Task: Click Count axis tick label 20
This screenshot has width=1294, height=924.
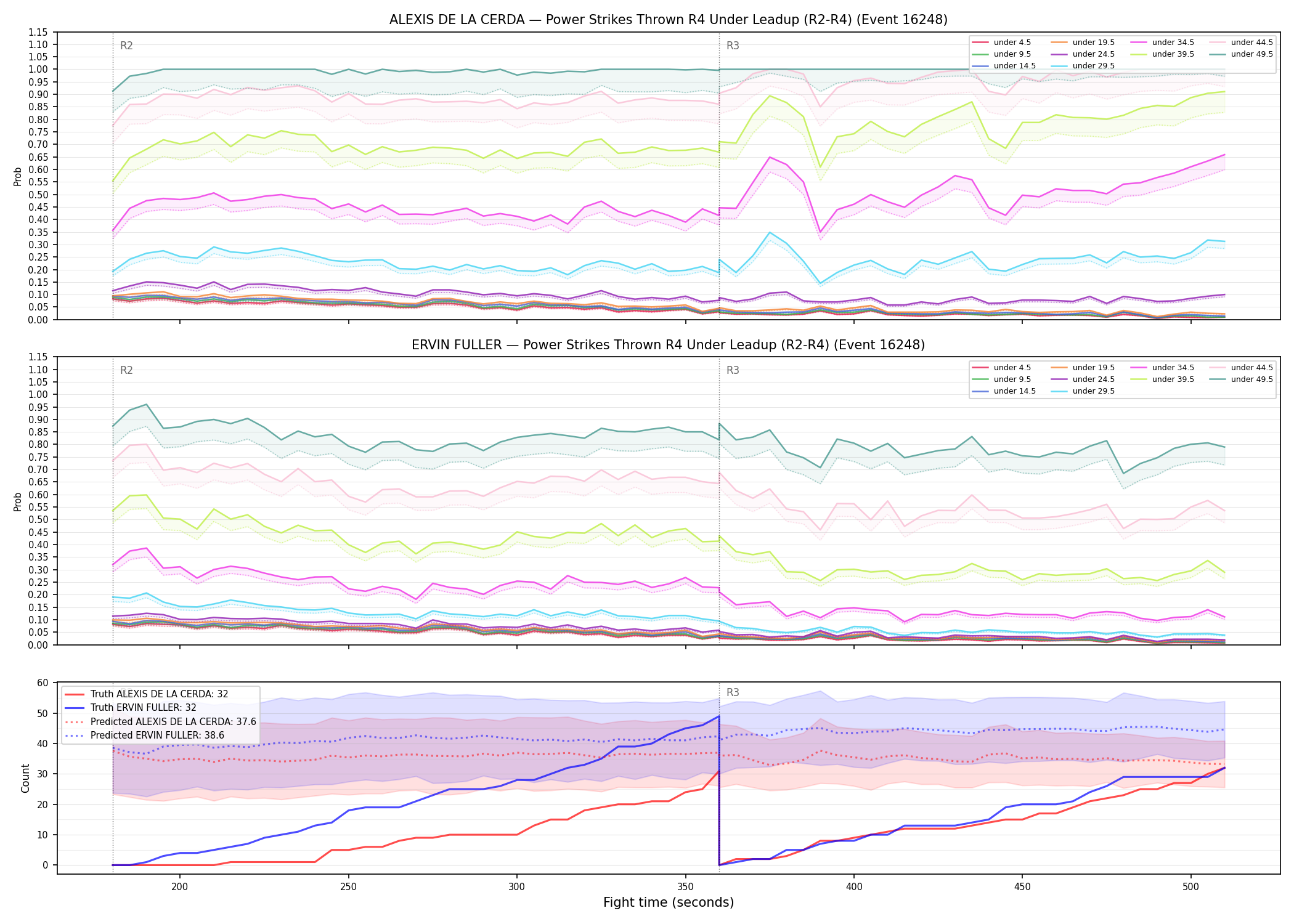Action: (x=43, y=804)
